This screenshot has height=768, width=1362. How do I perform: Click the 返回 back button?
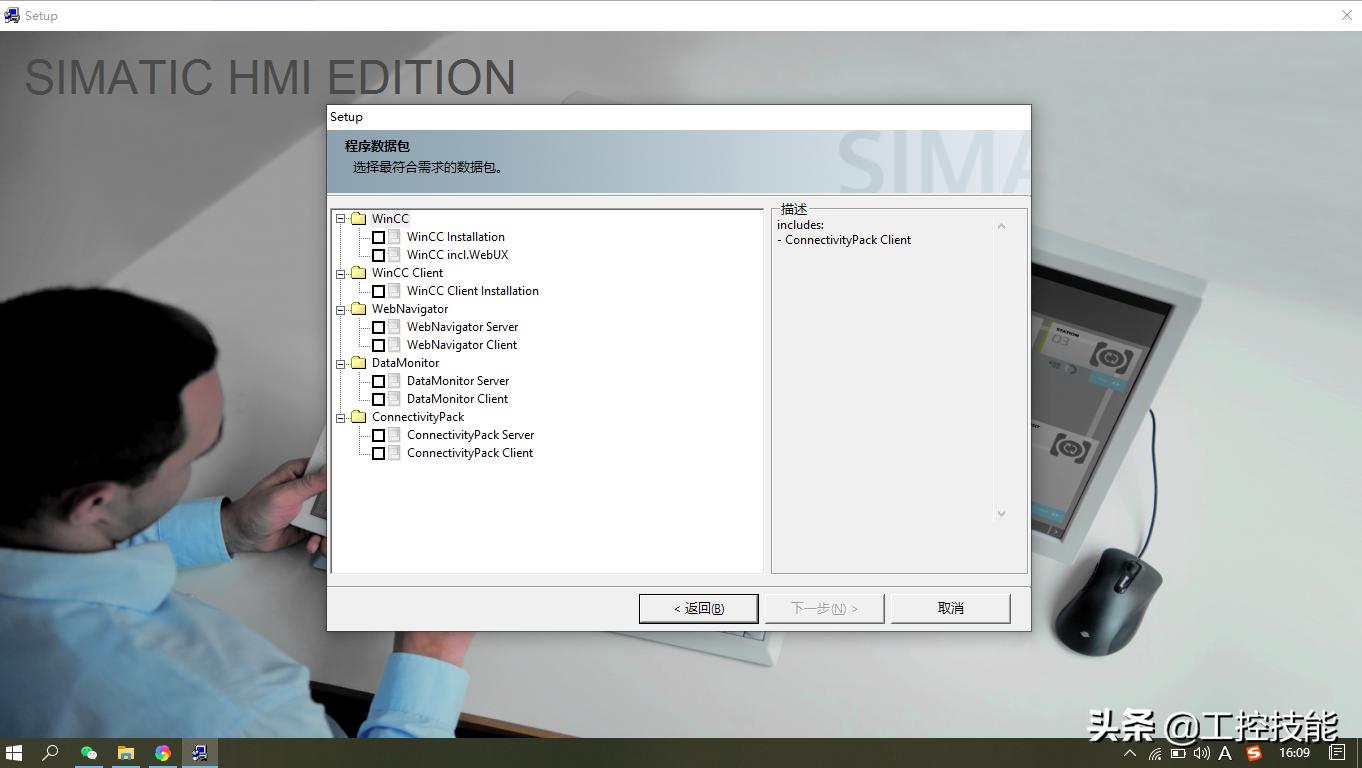coord(698,608)
